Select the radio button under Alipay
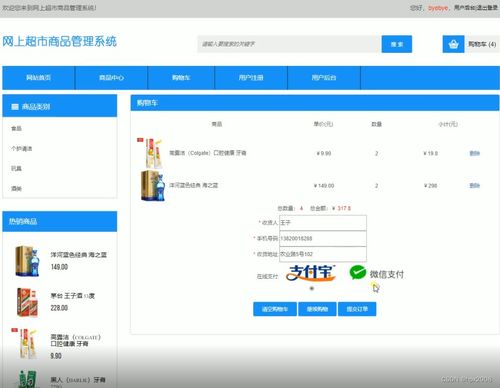The image size is (500, 388). (x=312, y=289)
